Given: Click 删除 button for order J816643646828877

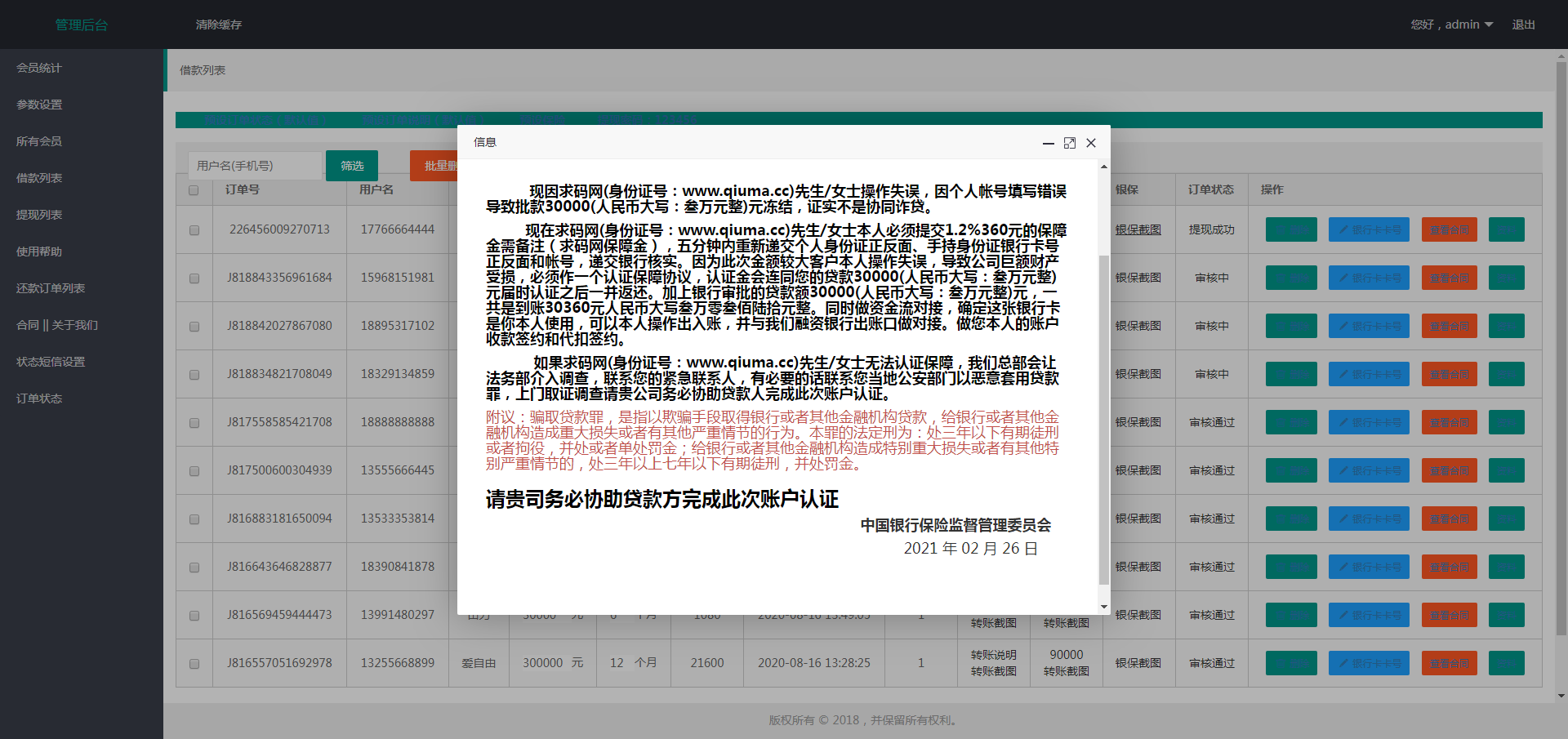Looking at the screenshot, I should pos(1291,567).
